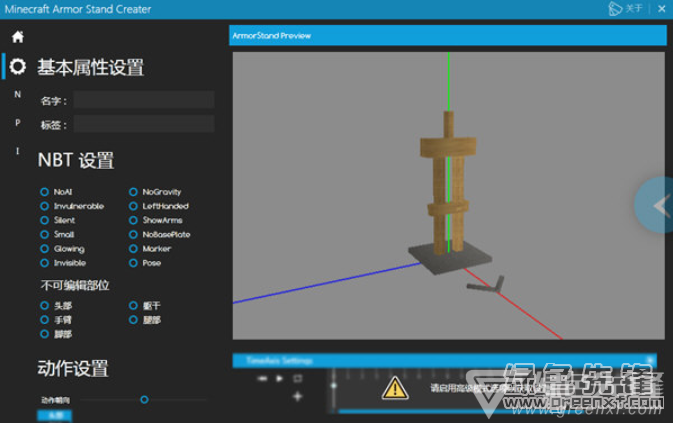Click the timeline rewind button

pyautogui.click(x=262, y=378)
